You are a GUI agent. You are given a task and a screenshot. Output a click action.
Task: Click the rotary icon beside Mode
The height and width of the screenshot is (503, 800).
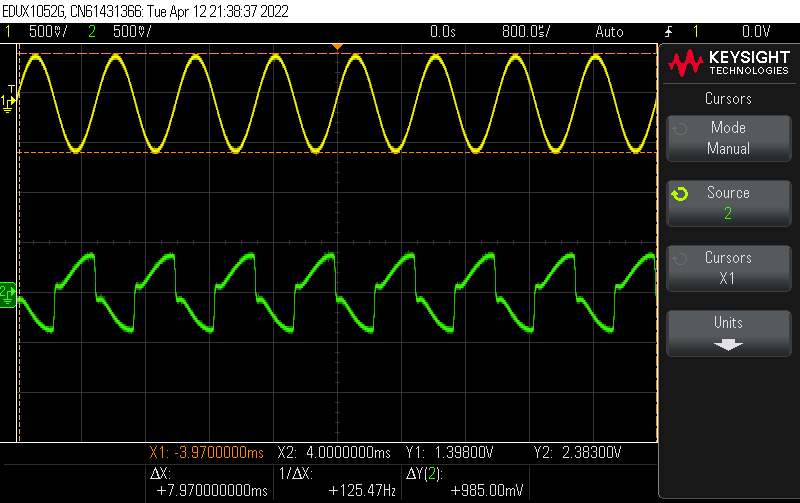click(x=679, y=129)
